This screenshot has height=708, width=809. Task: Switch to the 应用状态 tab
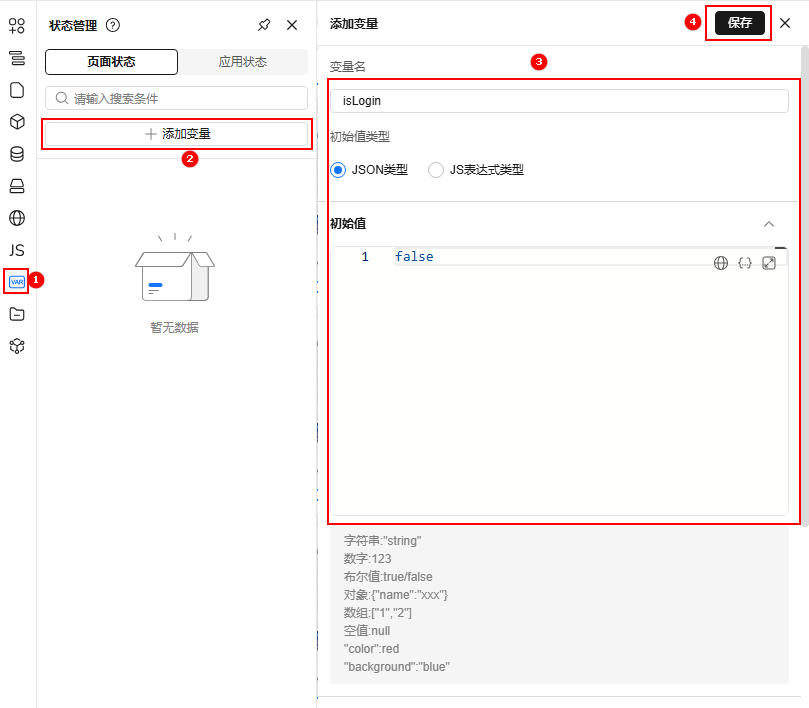(243, 62)
